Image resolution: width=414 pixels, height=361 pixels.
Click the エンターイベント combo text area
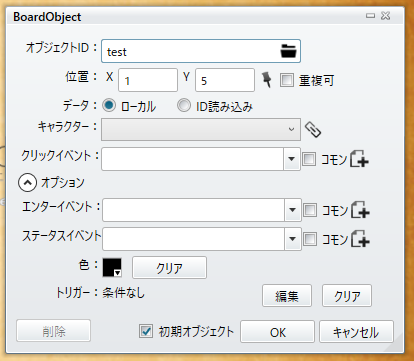pos(194,210)
